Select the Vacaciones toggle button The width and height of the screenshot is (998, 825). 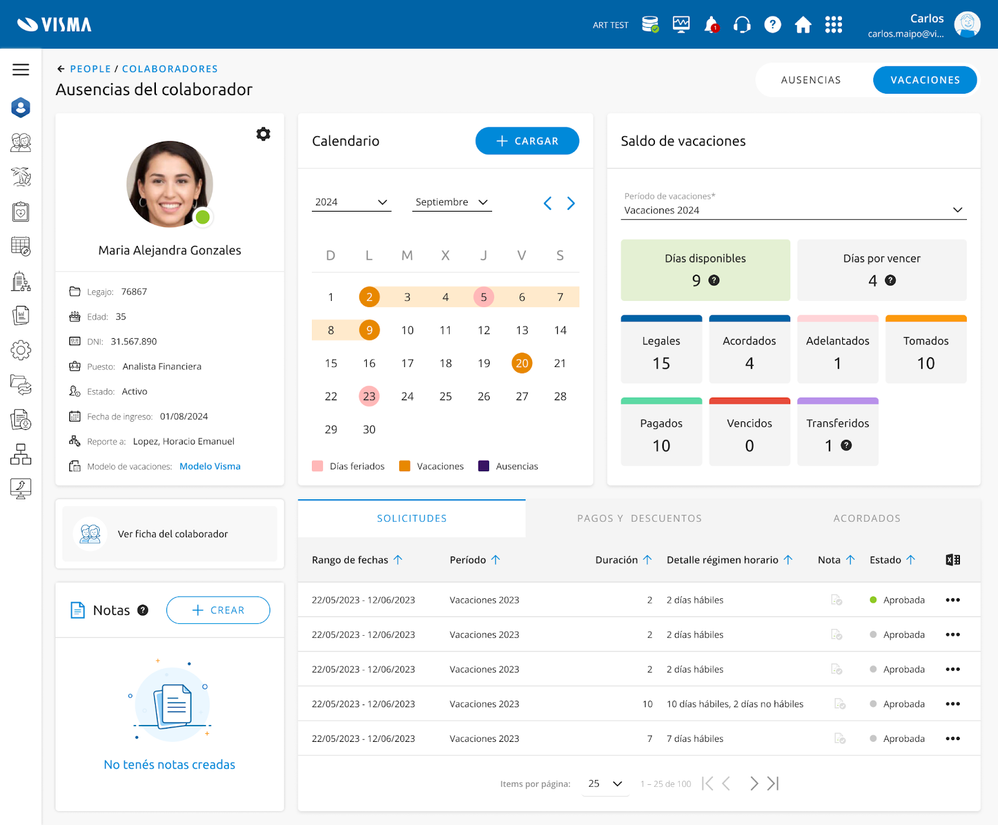(x=925, y=80)
